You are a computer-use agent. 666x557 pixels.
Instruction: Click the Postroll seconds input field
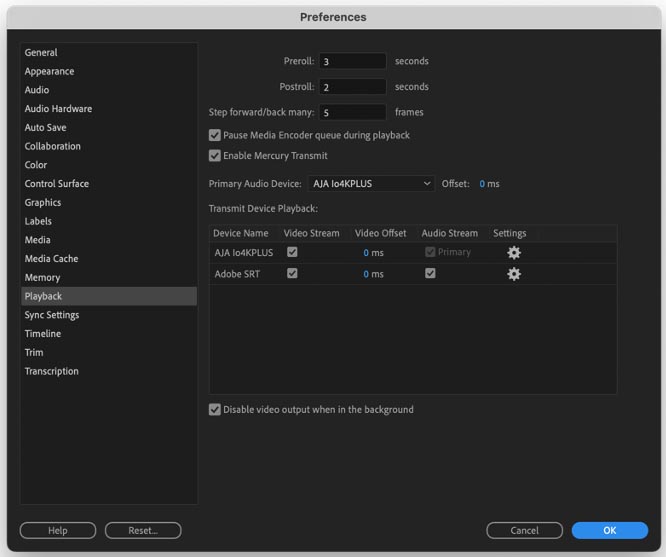point(353,87)
